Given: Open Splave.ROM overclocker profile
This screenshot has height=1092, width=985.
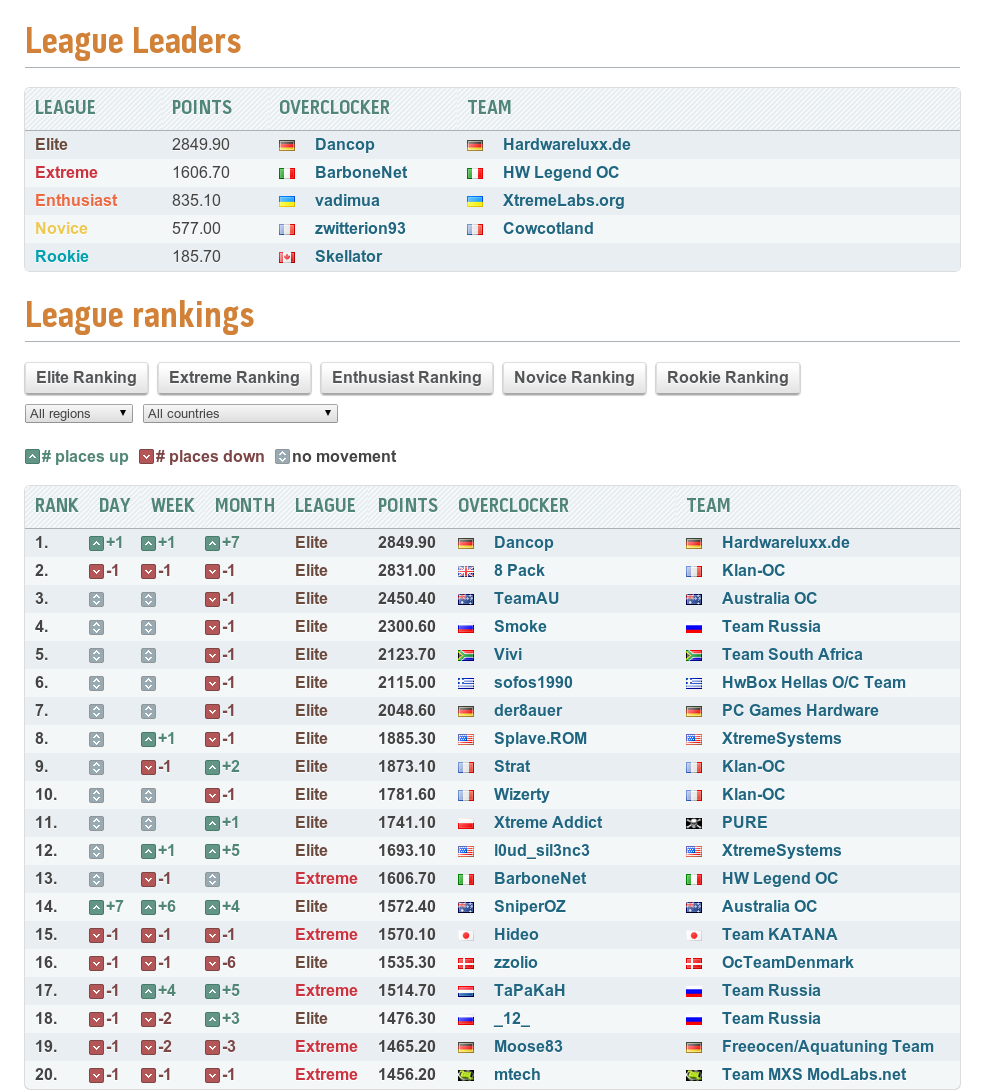Looking at the screenshot, I should [x=541, y=738].
